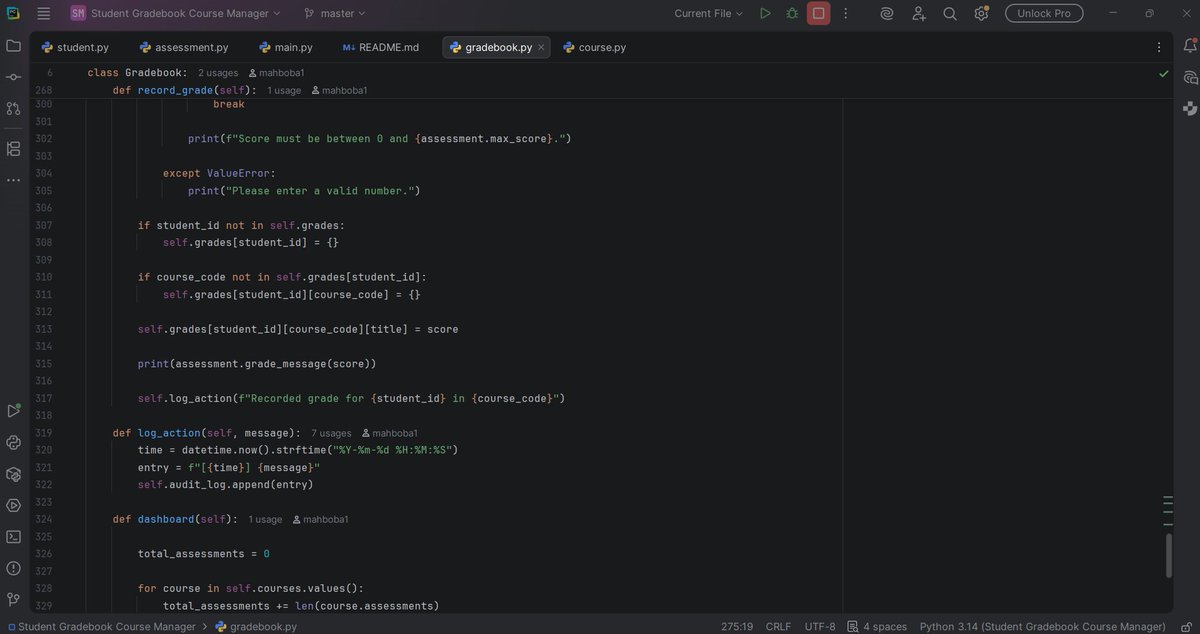Open Code With Me user icon
This screenshot has width=1200, height=634.
click(918, 13)
